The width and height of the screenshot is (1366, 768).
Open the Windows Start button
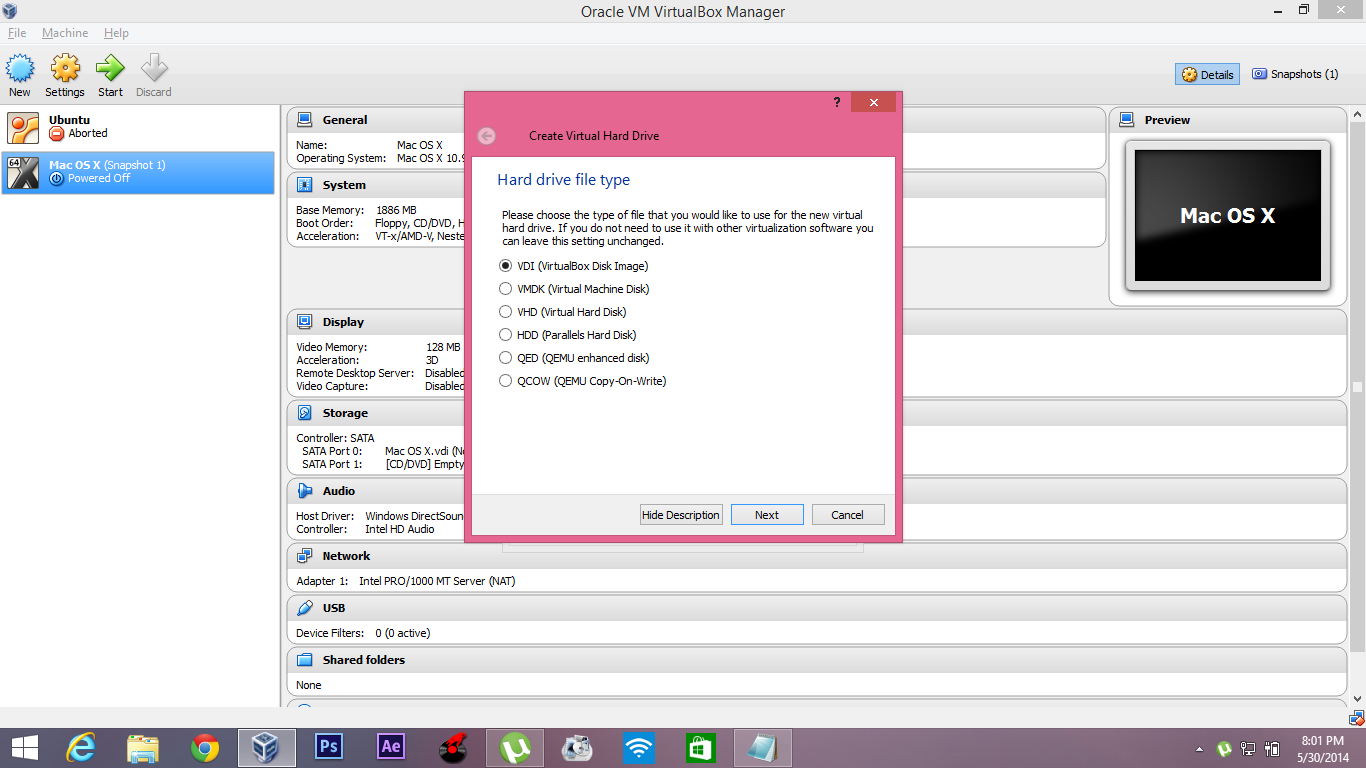pyautogui.click(x=24, y=748)
